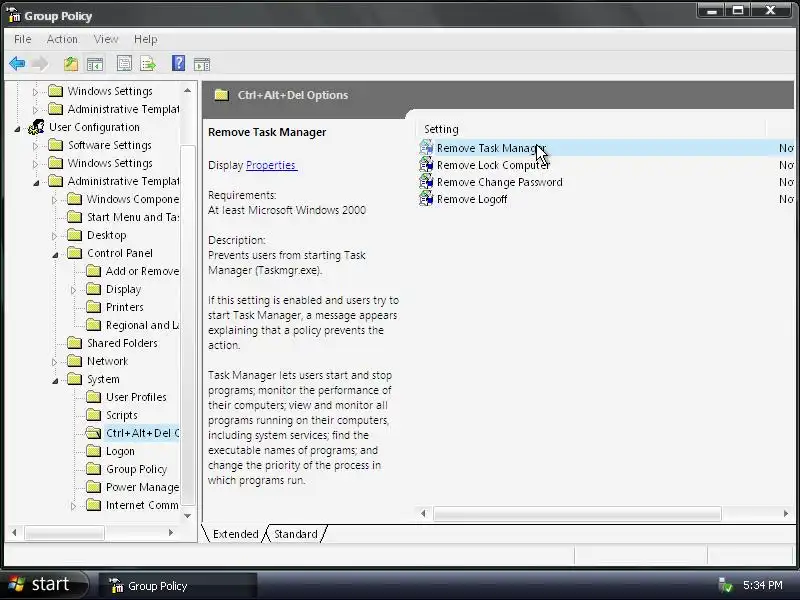800x600 pixels.
Task: Click the Up one level folder icon
Action: (71, 64)
